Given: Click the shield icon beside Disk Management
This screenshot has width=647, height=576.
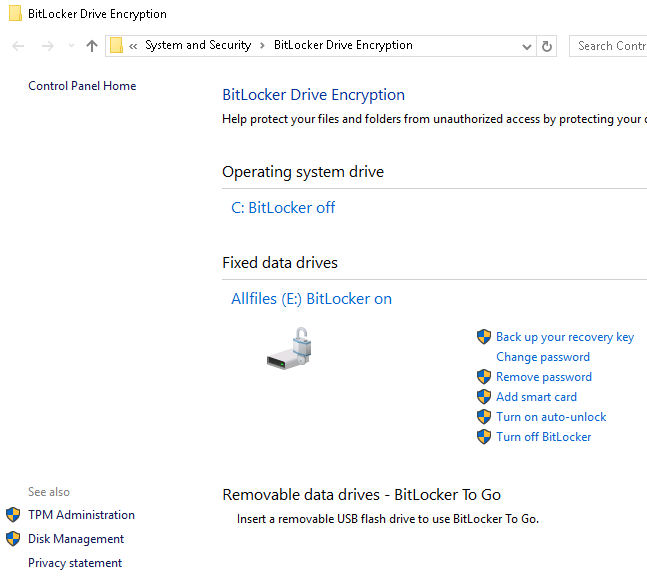Looking at the screenshot, I should point(13,539).
